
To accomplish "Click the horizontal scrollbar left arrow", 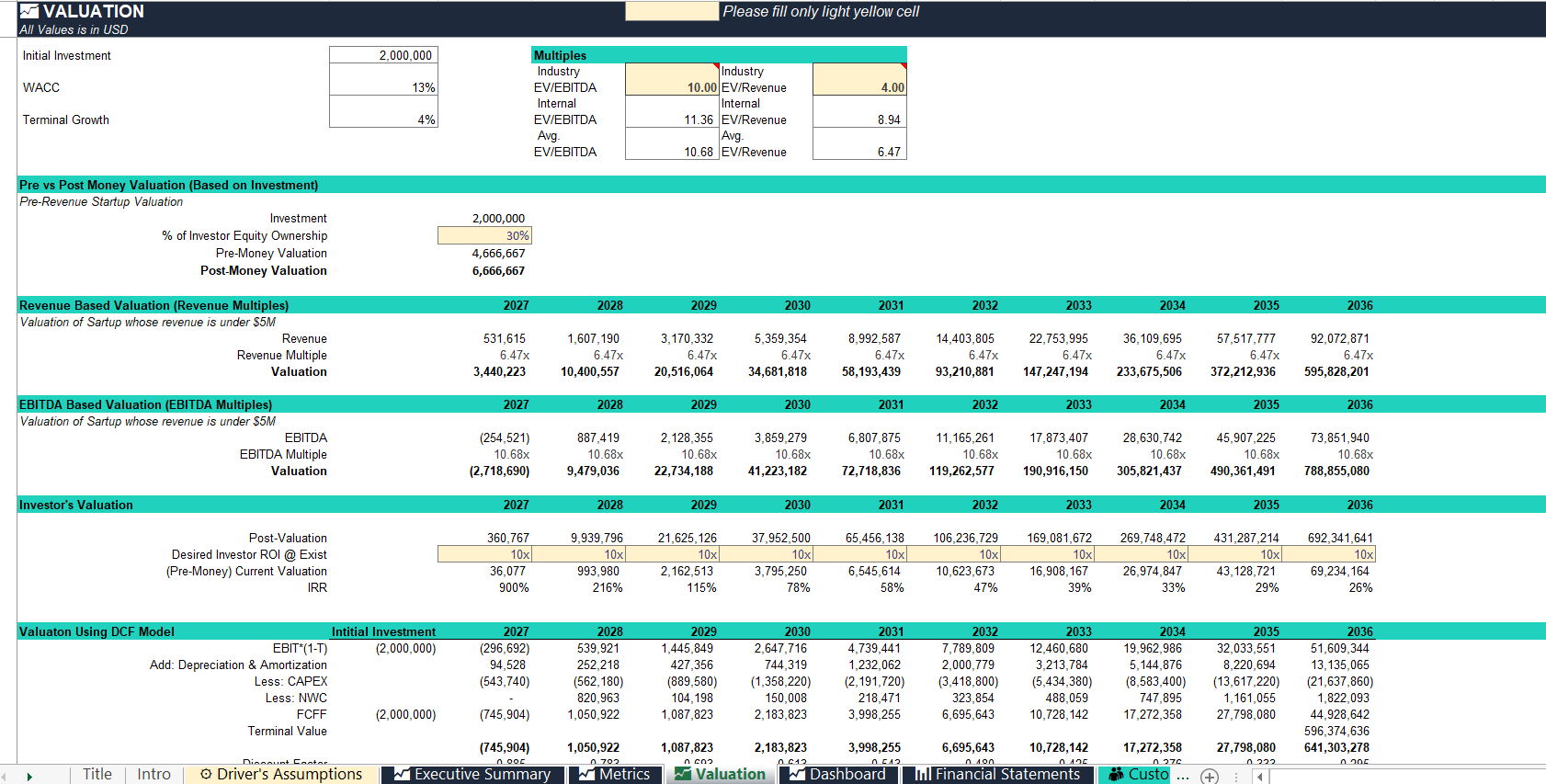I will (x=1261, y=777).
